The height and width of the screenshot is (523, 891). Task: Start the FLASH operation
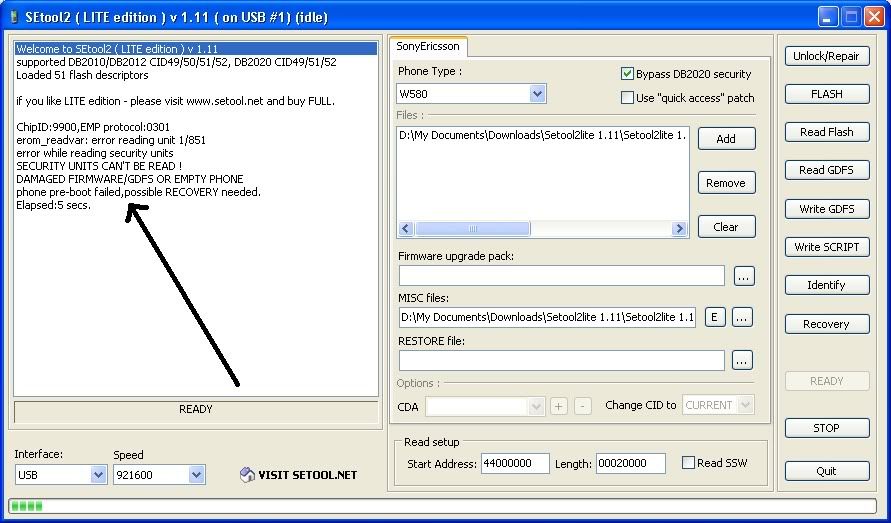click(827, 94)
